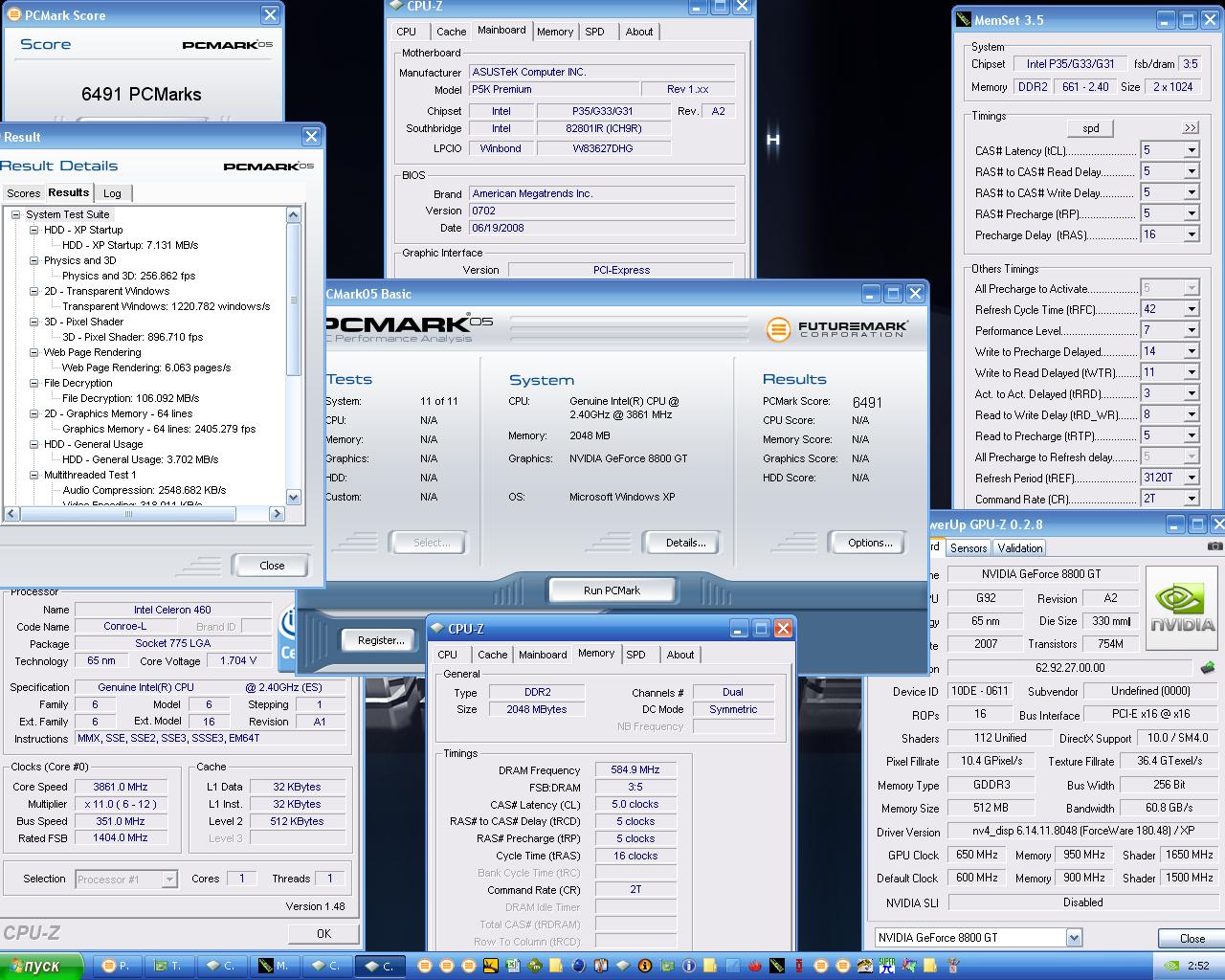Click the red flame icon in taskbar
Screen dimensions: 1225x980
(753, 966)
